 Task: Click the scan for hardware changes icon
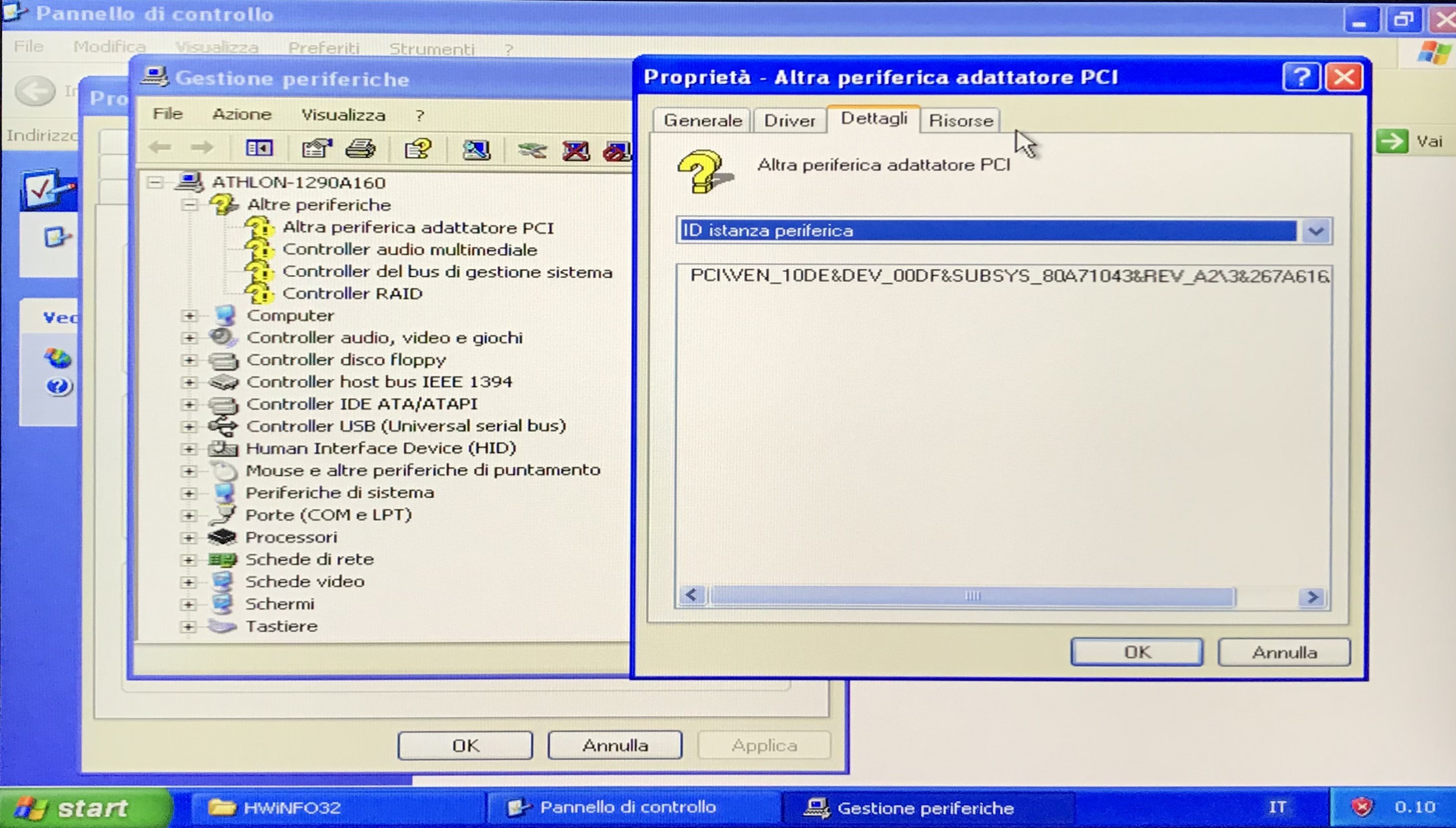tap(476, 149)
